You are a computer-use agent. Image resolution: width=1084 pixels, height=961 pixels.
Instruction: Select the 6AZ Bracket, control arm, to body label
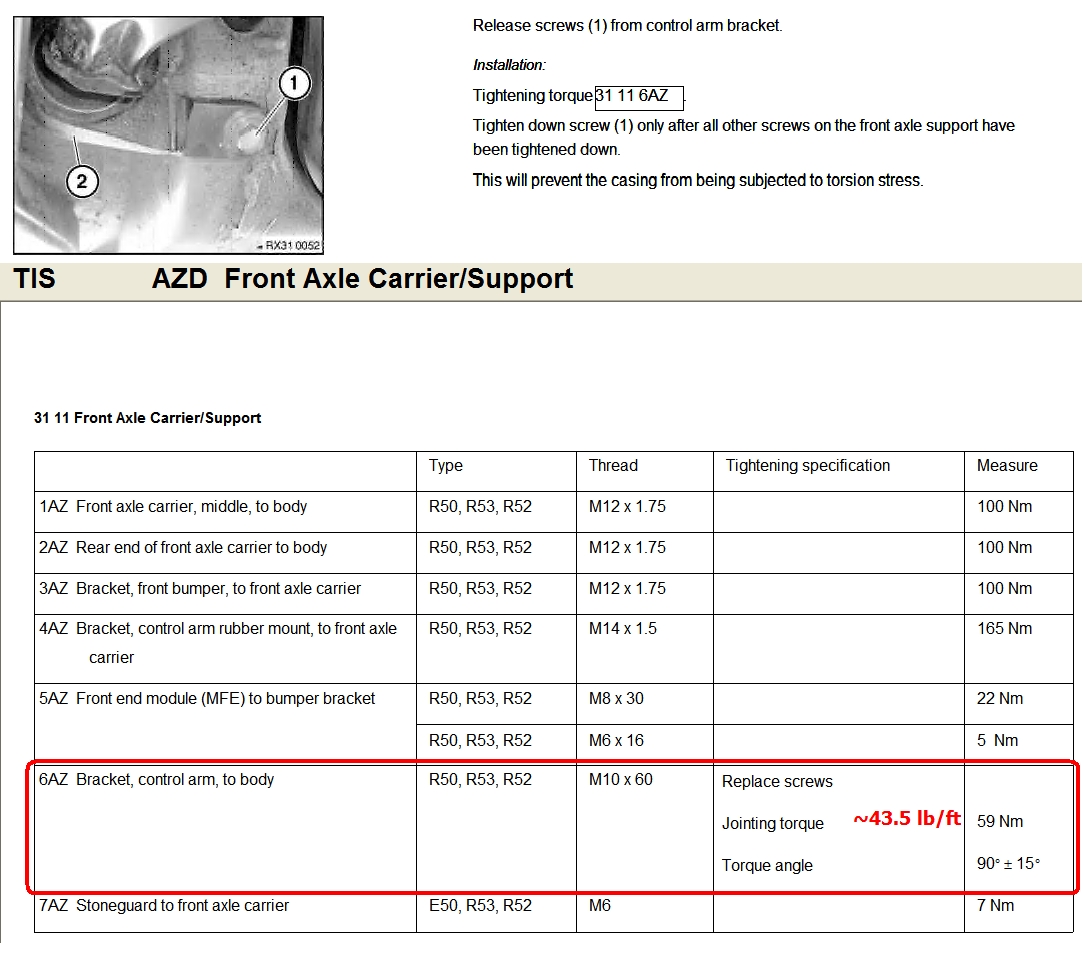(x=156, y=780)
